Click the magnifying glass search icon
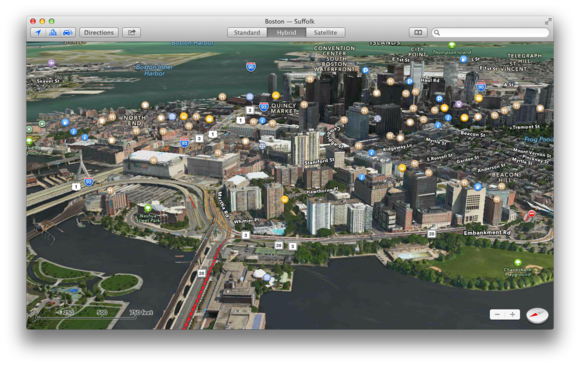 tap(437, 33)
